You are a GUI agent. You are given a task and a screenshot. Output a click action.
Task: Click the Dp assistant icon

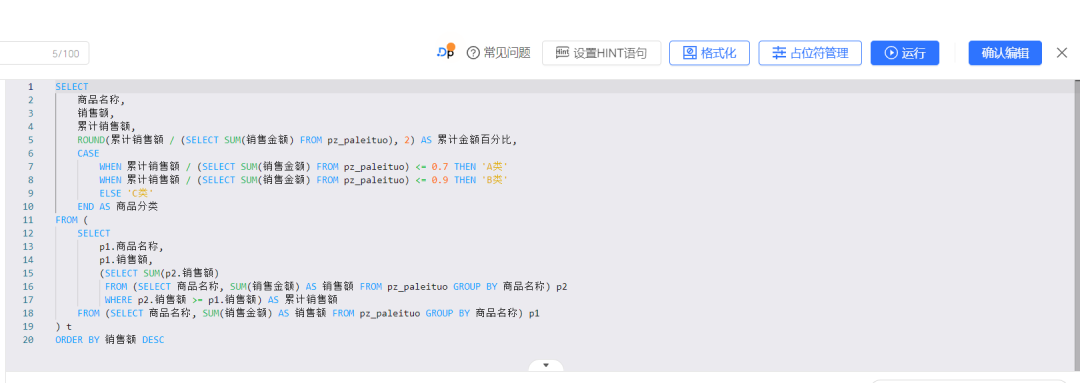446,52
